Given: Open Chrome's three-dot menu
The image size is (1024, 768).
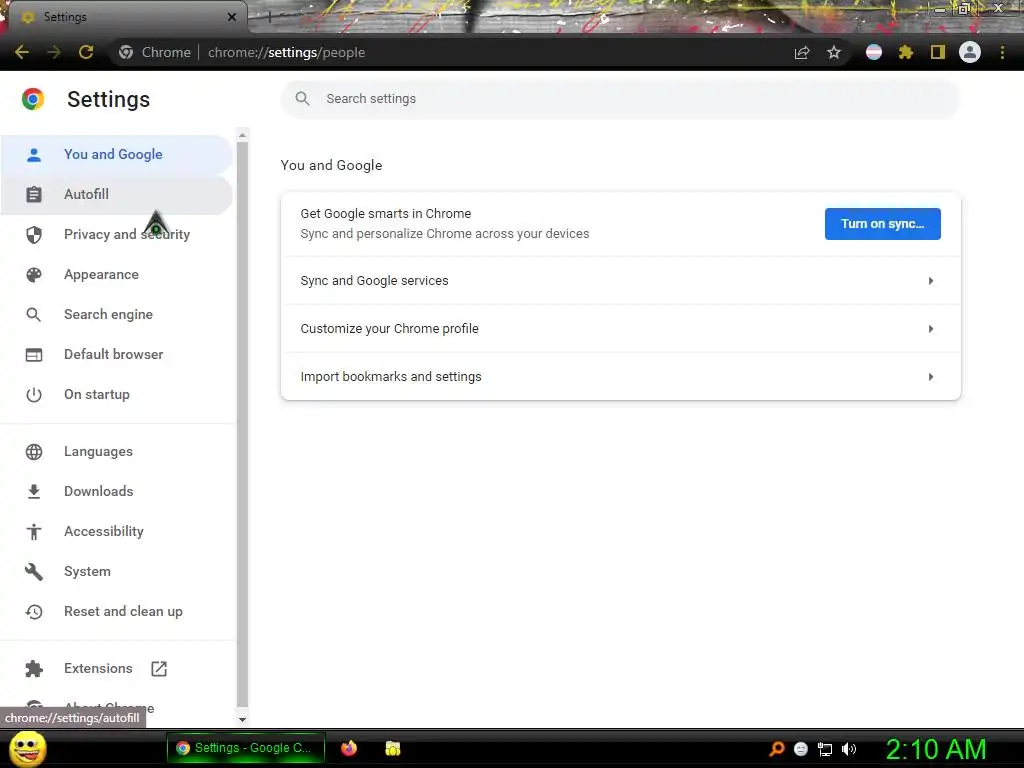Looking at the screenshot, I should (x=1002, y=52).
